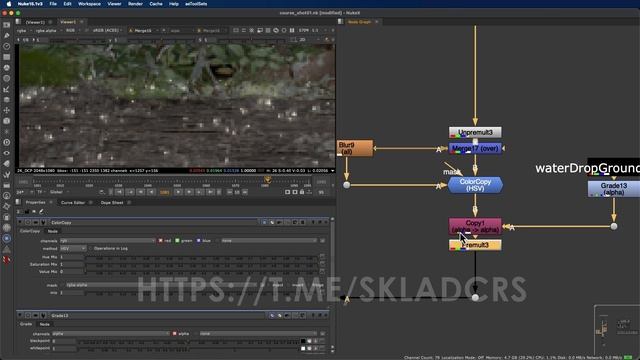Screen dimensions: 640x360
Task: Open the ColorCopy method HSV dropdown
Action: pyautogui.click(x=73, y=249)
